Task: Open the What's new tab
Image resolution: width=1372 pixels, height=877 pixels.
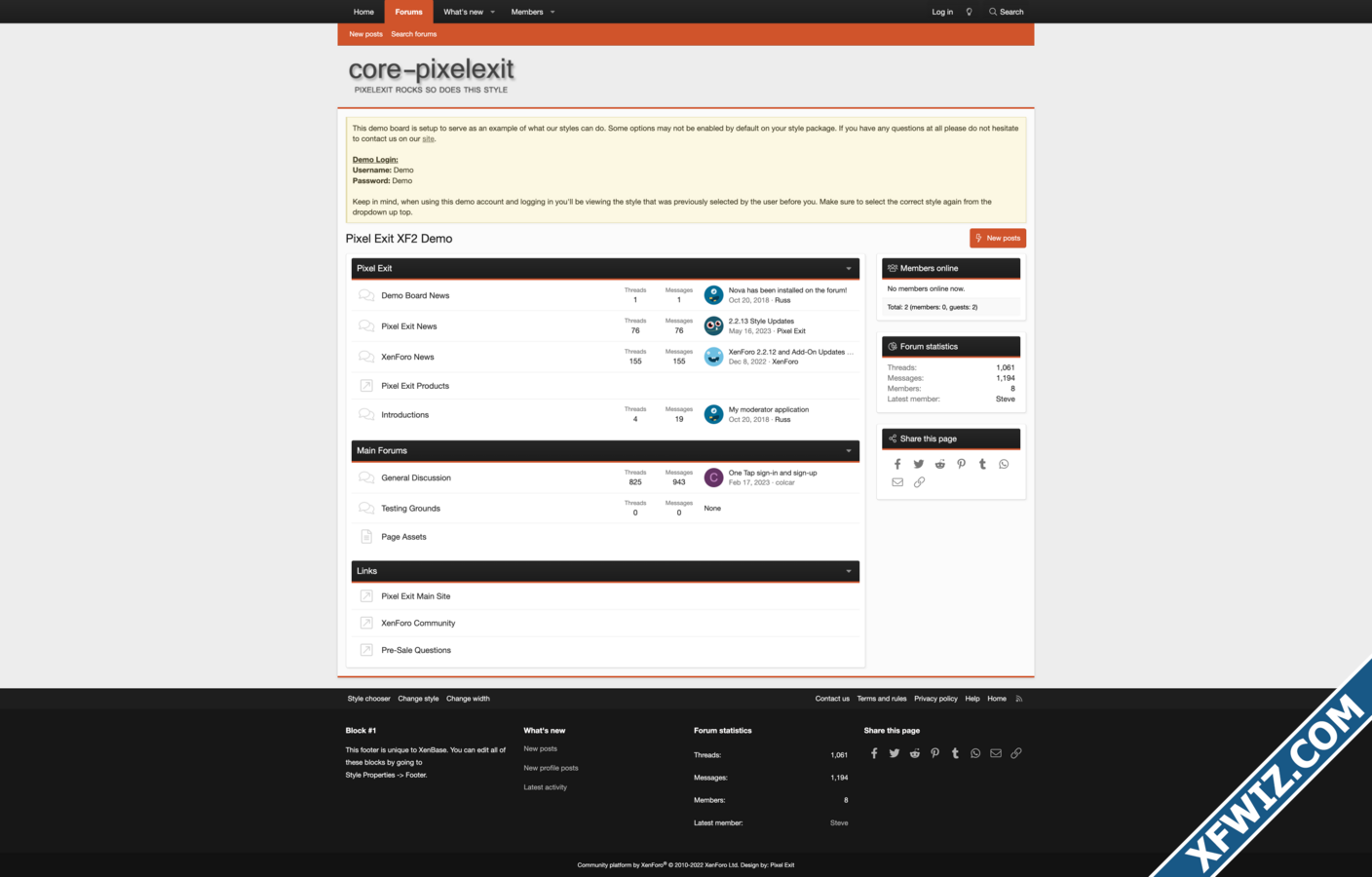Action: [x=463, y=12]
